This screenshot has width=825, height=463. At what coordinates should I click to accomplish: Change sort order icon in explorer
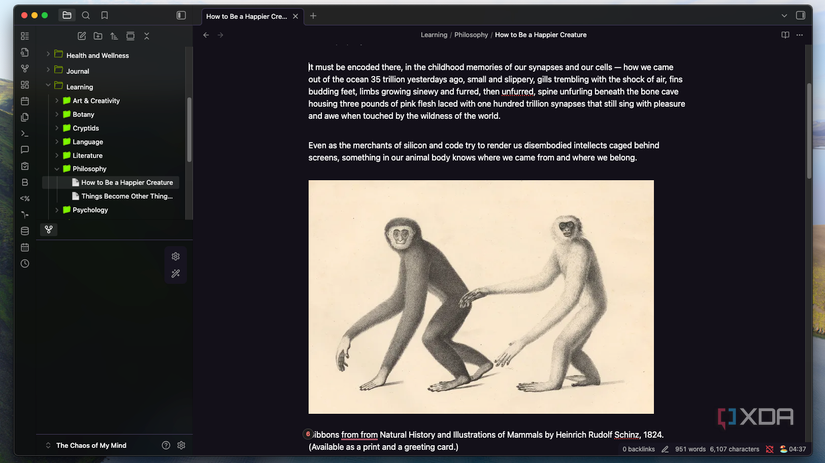tap(114, 36)
